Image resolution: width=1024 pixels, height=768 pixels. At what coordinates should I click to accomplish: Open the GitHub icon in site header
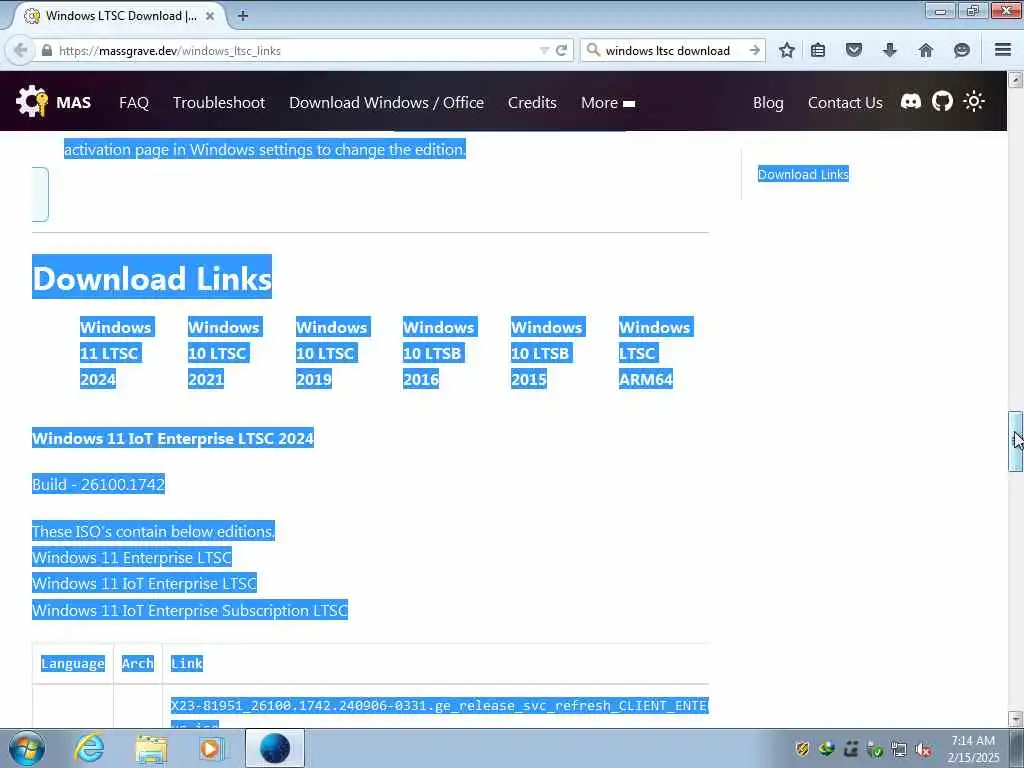(942, 102)
